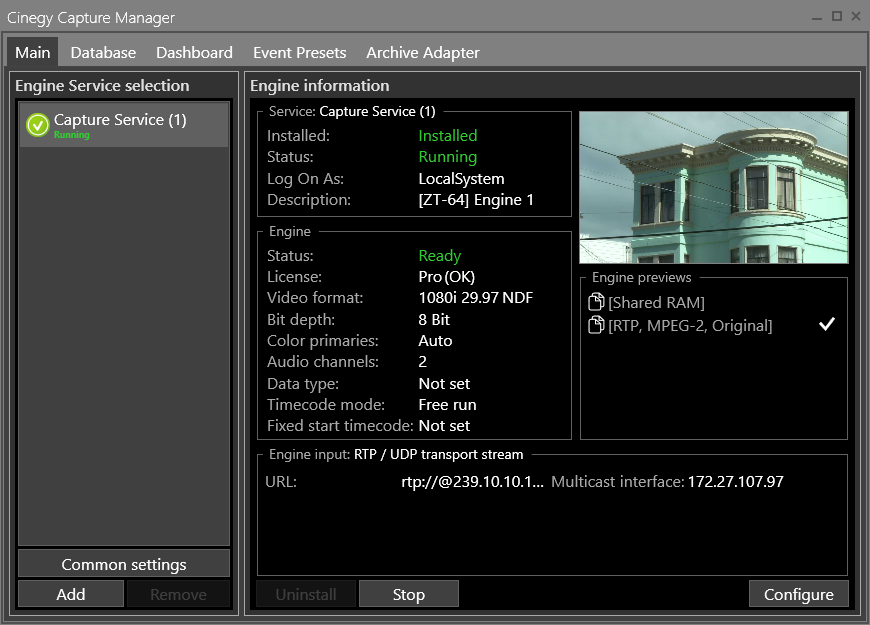This screenshot has height=625, width=870.
Task: Click the description value [ZT-64] Engine 1
Action: pyautogui.click(x=476, y=200)
